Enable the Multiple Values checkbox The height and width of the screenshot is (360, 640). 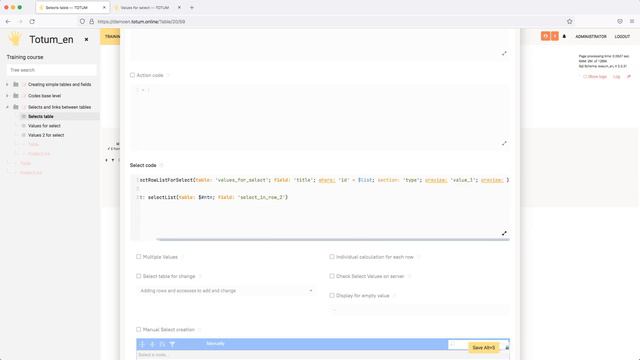coord(139,257)
